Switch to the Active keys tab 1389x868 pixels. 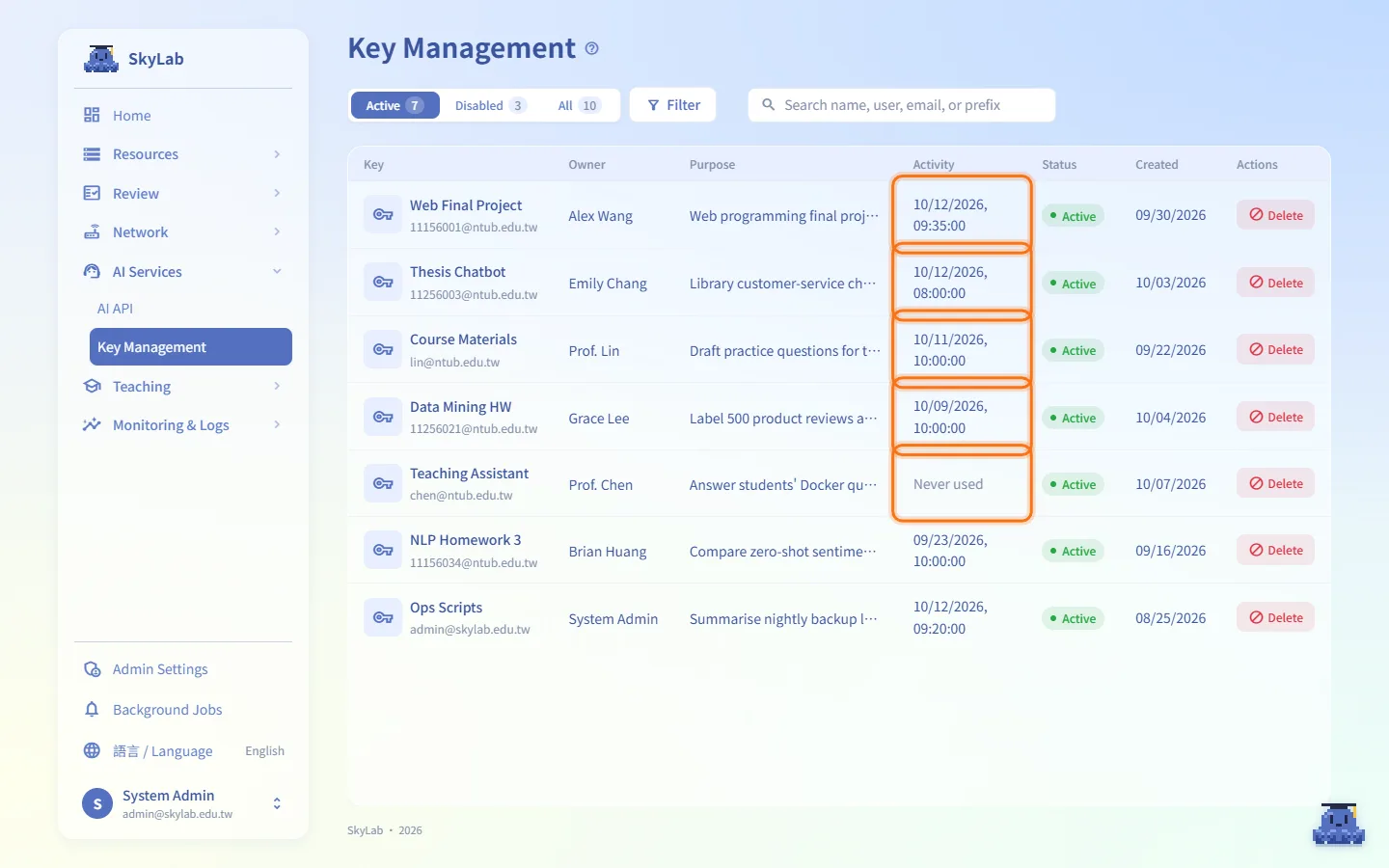click(x=395, y=105)
